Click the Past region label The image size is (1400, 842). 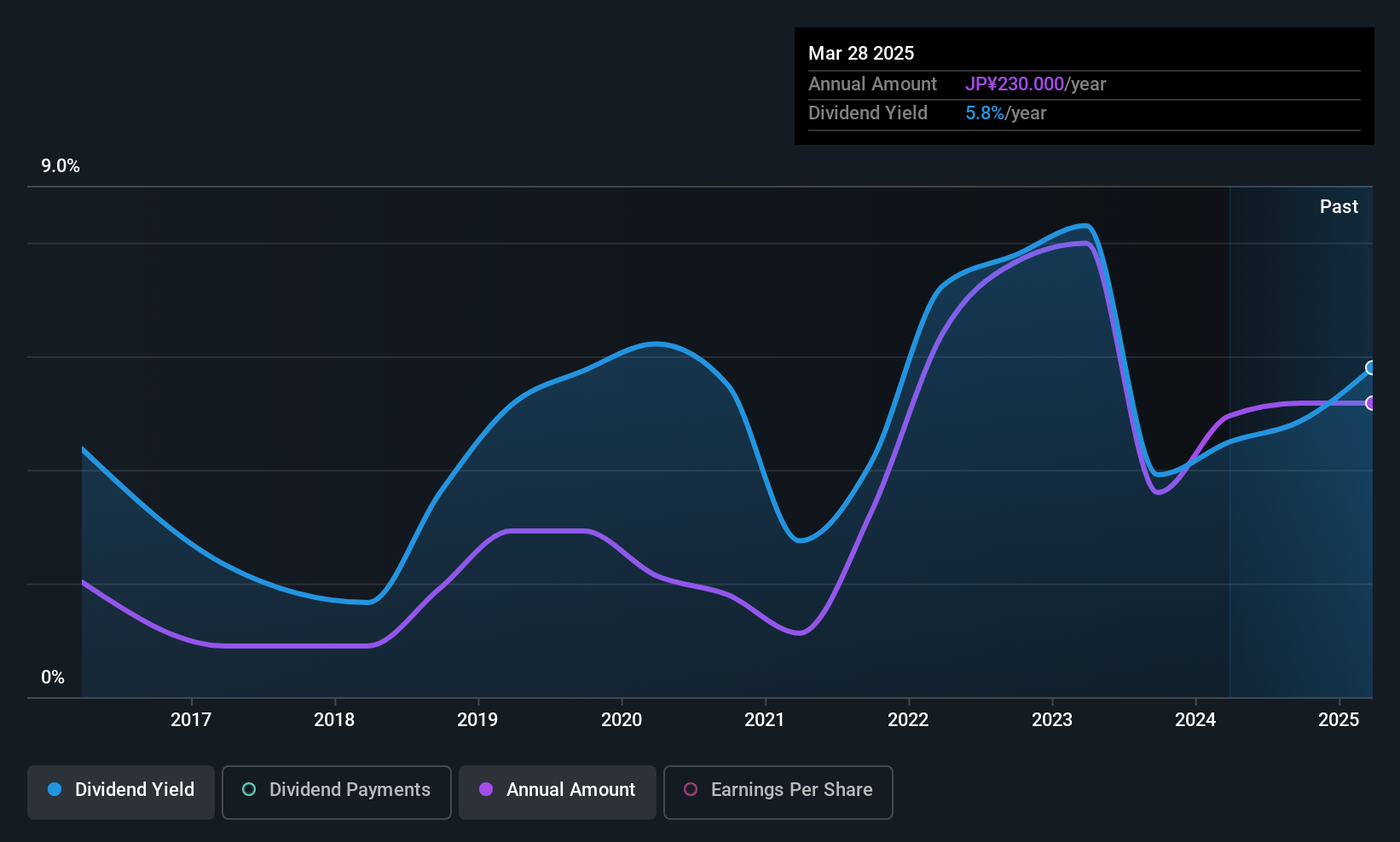pyautogui.click(x=1339, y=207)
